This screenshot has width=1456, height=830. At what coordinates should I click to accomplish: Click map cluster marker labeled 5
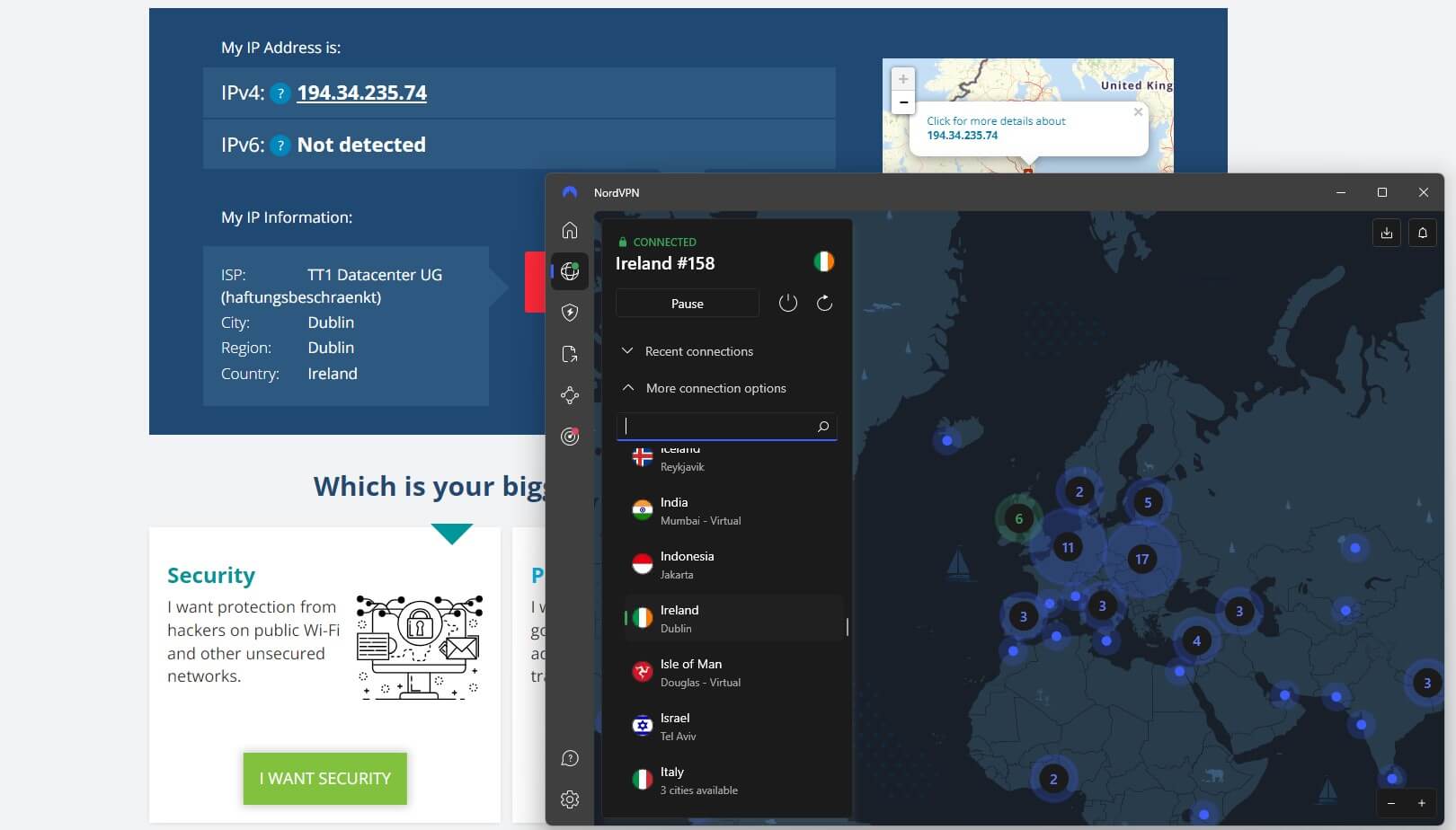coord(1148,502)
